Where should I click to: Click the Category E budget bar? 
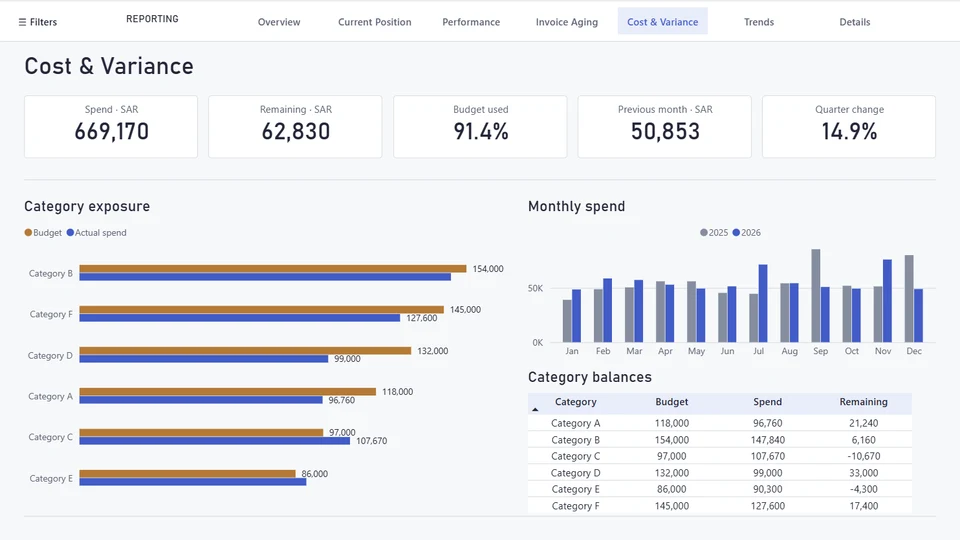tap(187, 474)
